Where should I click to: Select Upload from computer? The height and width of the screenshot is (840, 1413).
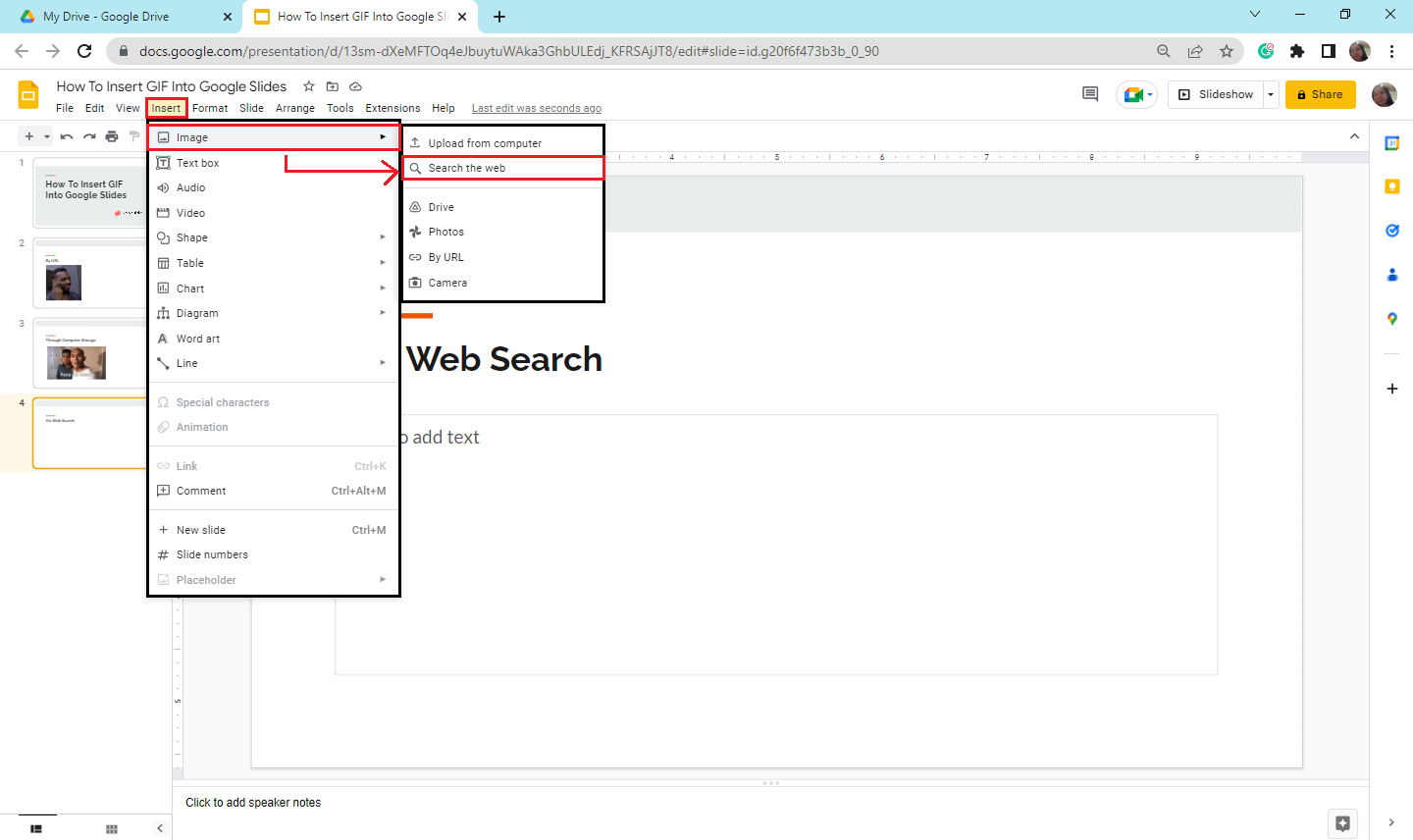tap(503, 143)
